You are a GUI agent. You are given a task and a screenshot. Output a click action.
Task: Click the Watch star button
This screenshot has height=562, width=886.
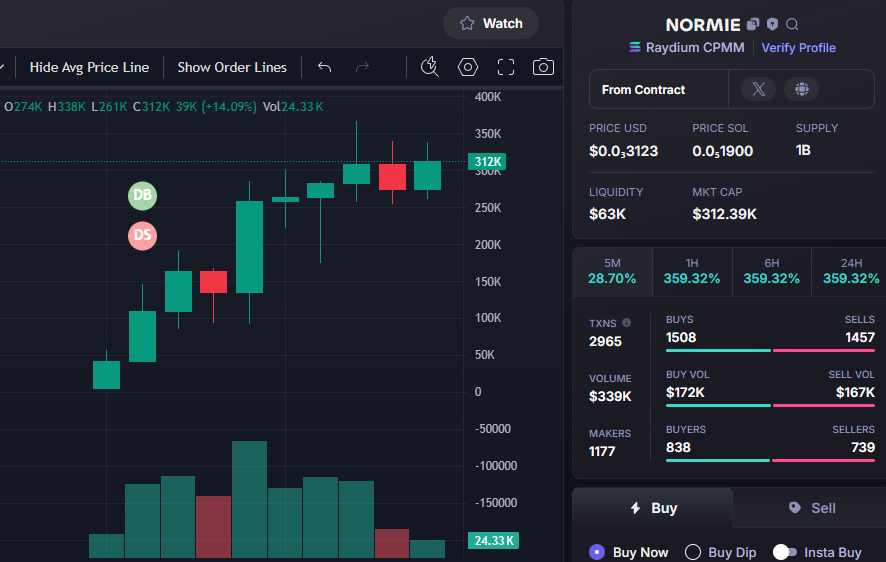coord(490,23)
